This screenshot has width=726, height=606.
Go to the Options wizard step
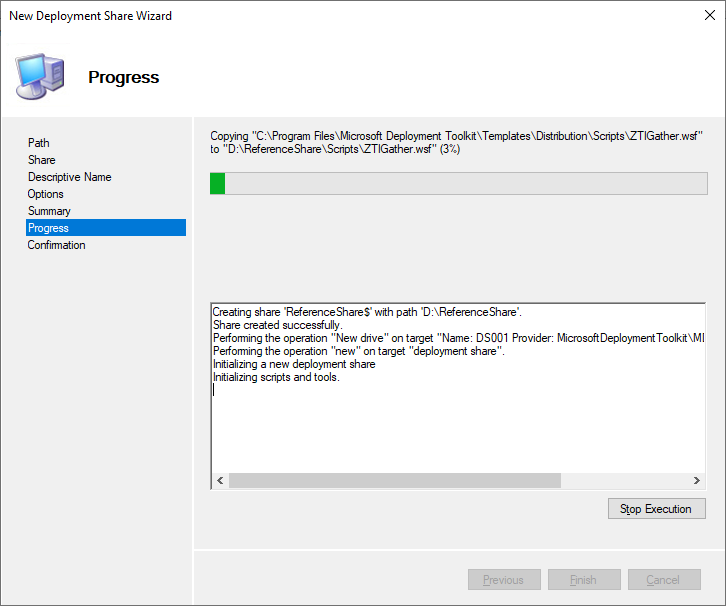point(45,194)
